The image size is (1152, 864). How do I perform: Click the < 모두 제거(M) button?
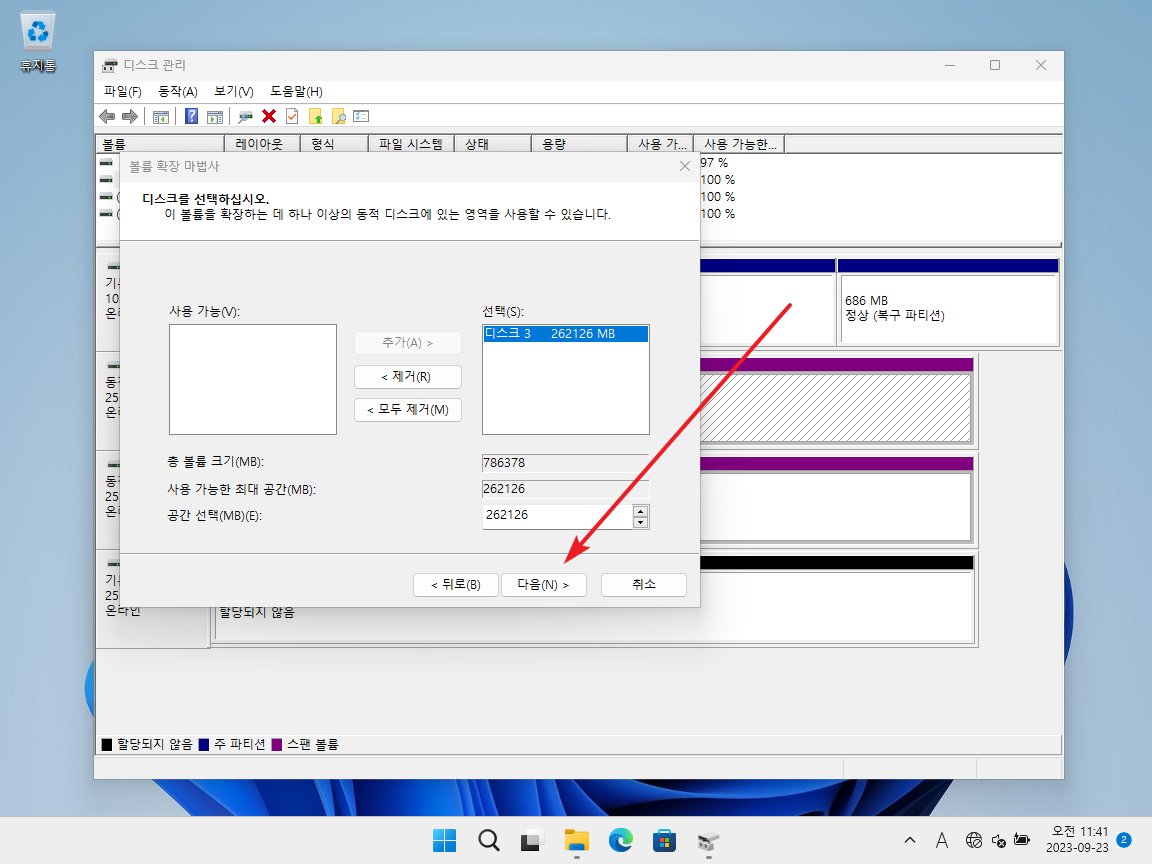pyautogui.click(x=408, y=410)
